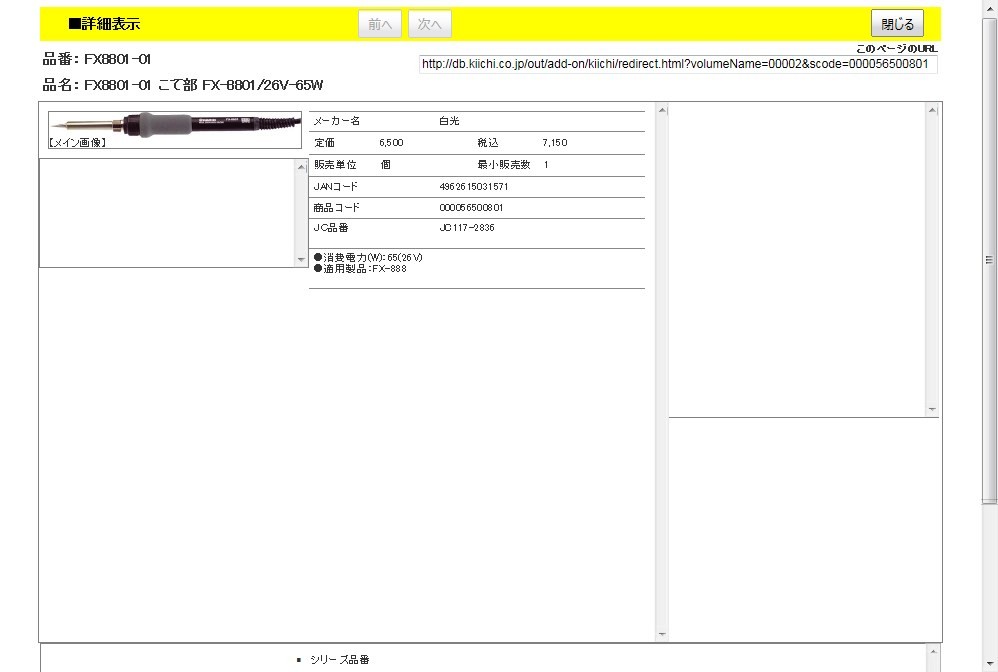This screenshot has width=998, height=672.
Task: Click the 最小販売数 label
Action: tap(503, 164)
